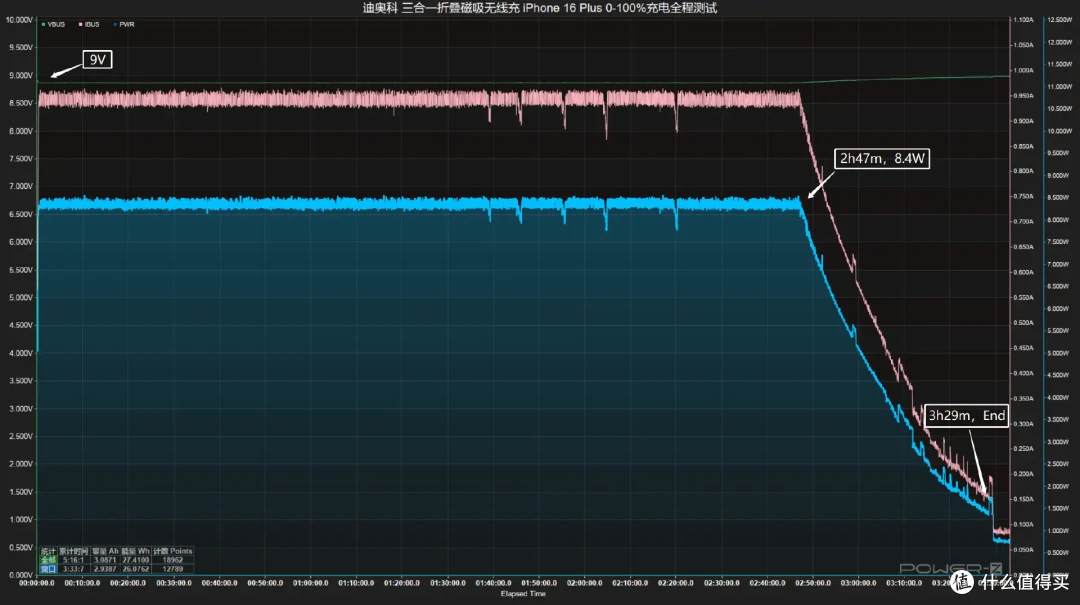Click the 12789 points count cell
The height and width of the screenshot is (605, 1080).
173,569
